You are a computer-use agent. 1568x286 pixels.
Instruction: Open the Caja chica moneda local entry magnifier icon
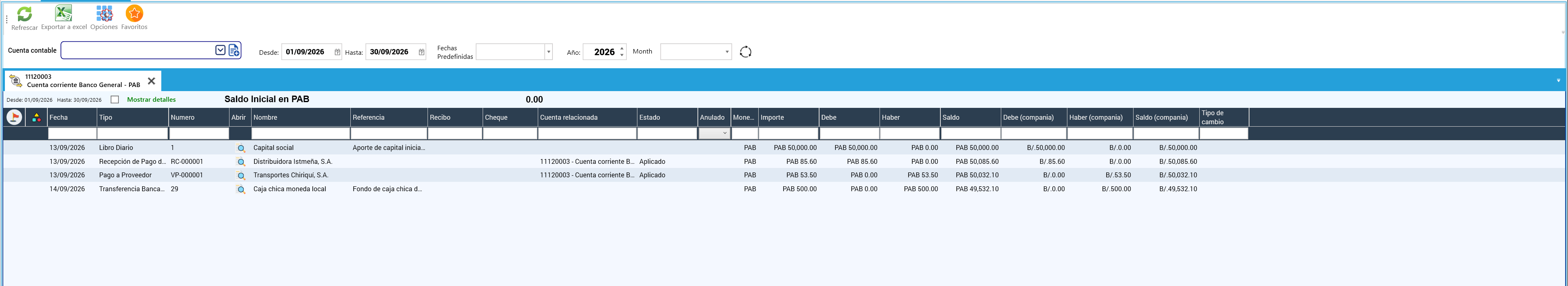(241, 189)
